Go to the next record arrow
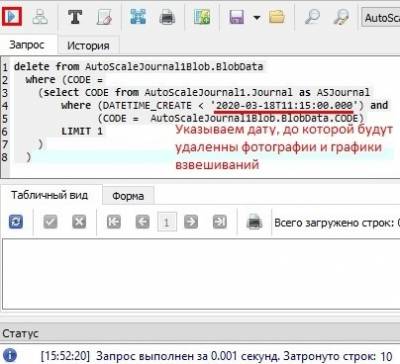The image size is (400, 364). pyautogui.click(x=191, y=222)
